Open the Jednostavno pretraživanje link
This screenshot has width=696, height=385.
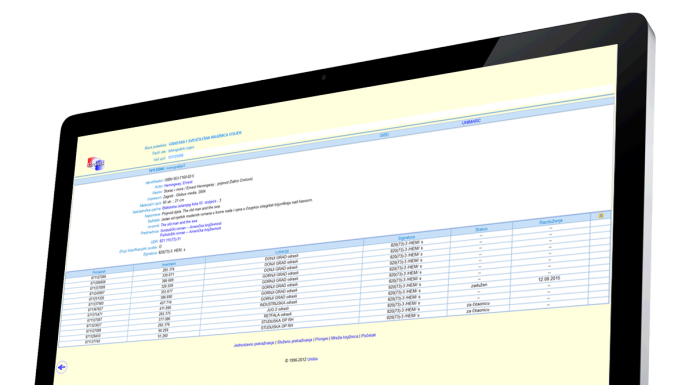pyautogui.click(x=254, y=344)
